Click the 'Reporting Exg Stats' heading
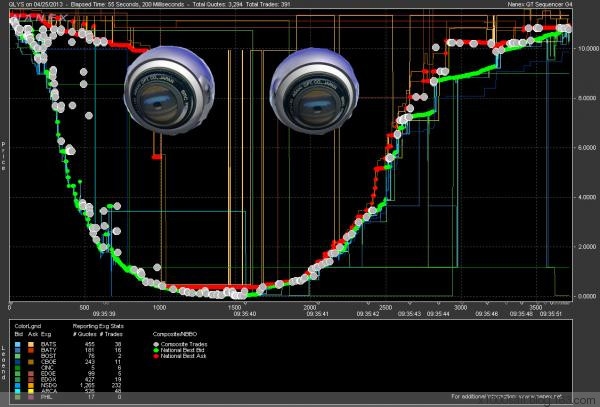 tap(98, 326)
